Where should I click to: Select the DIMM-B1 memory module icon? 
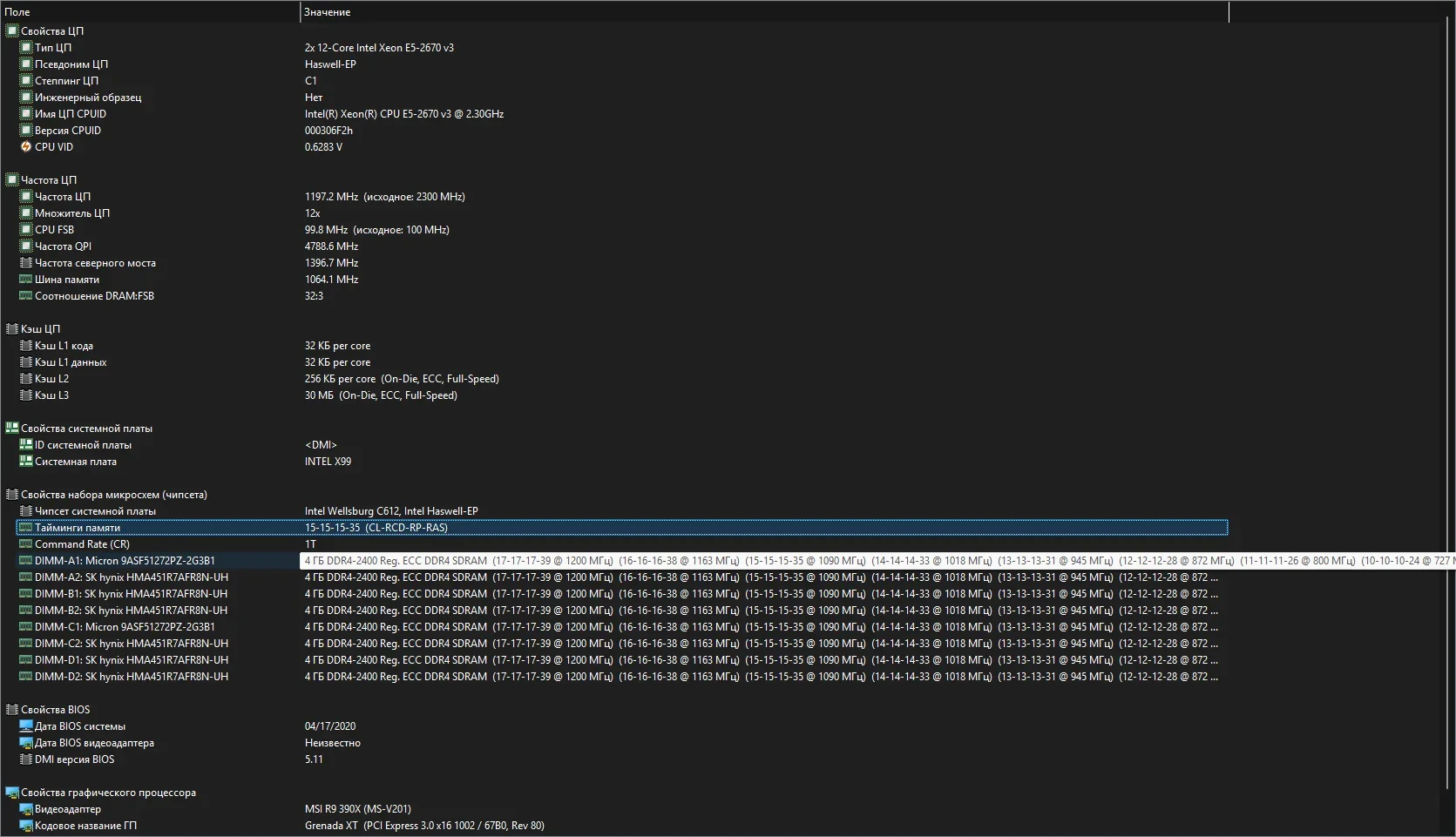coord(26,594)
